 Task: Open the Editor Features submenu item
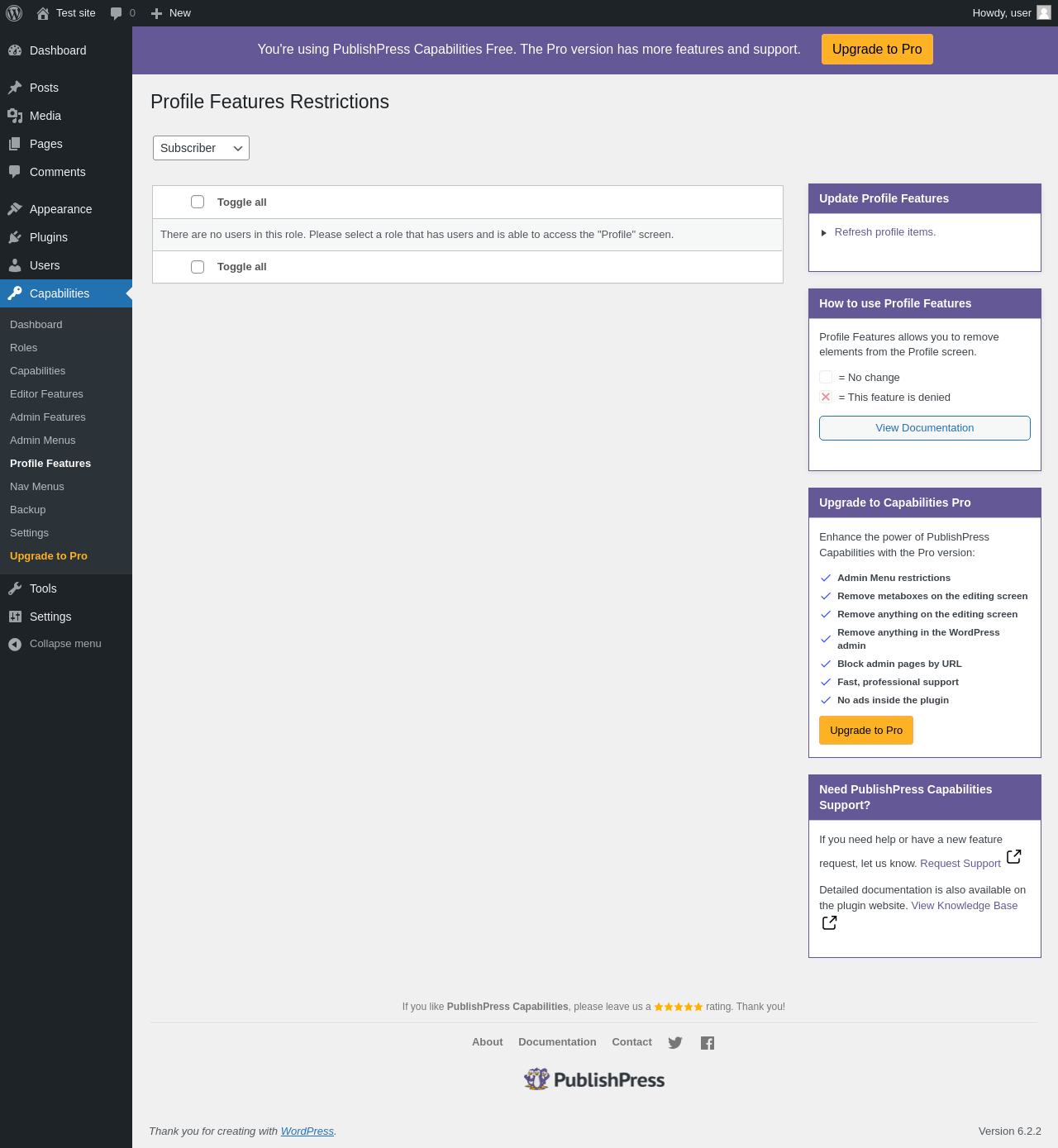pos(46,394)
